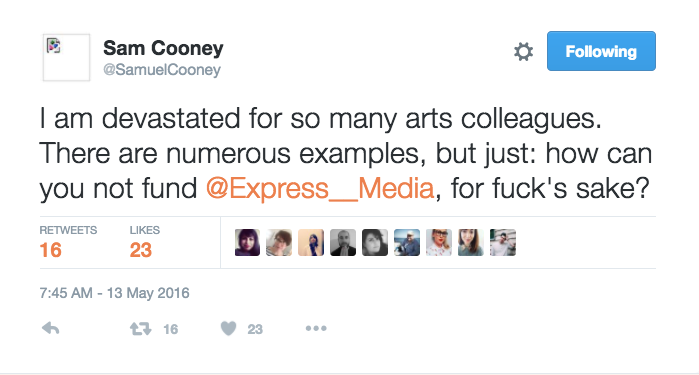Screen dimensions: 699x375
Task: Like the tweet with heart icon
Action: point(228,329)
